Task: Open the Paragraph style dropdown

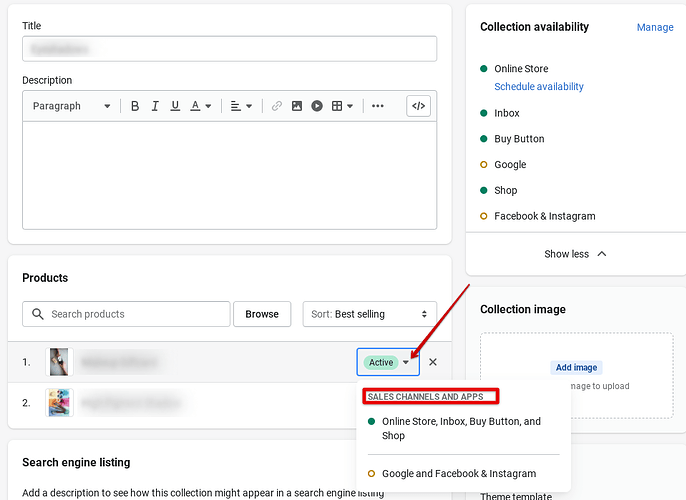Action: click(x=71, y=106)
